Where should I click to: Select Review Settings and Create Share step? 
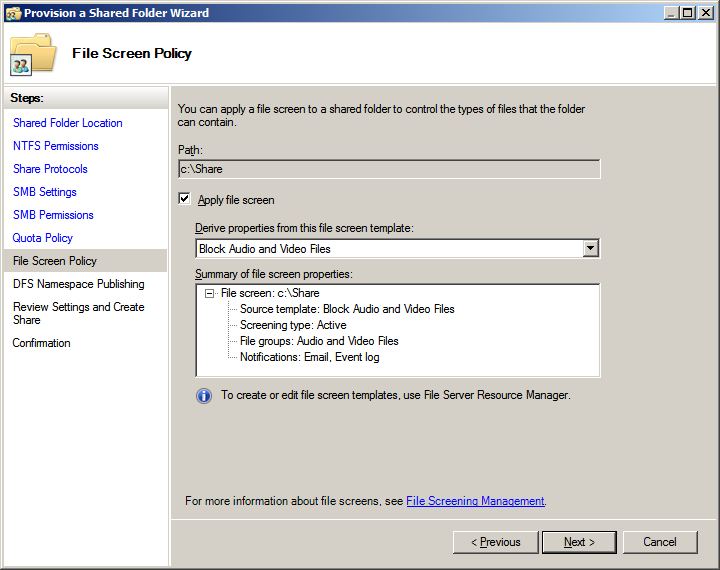click(x=79, y=313)
